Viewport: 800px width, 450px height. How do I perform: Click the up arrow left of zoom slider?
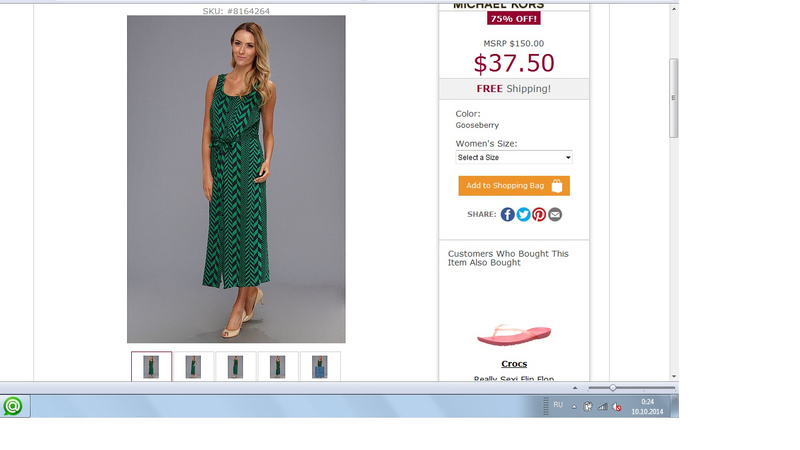coord(575,388)
